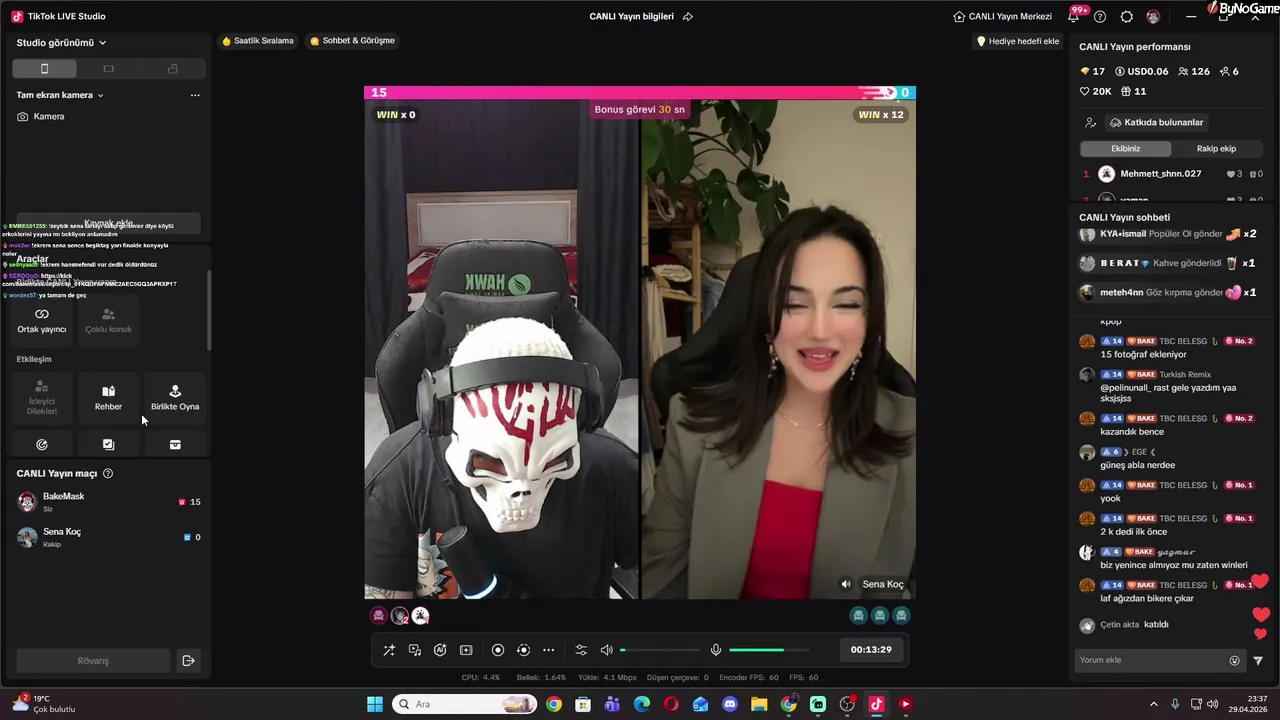The width and height of the screenshot is (1280, 720).
Task: Select the dual-screen layout toggle
Action: point(173,69)
